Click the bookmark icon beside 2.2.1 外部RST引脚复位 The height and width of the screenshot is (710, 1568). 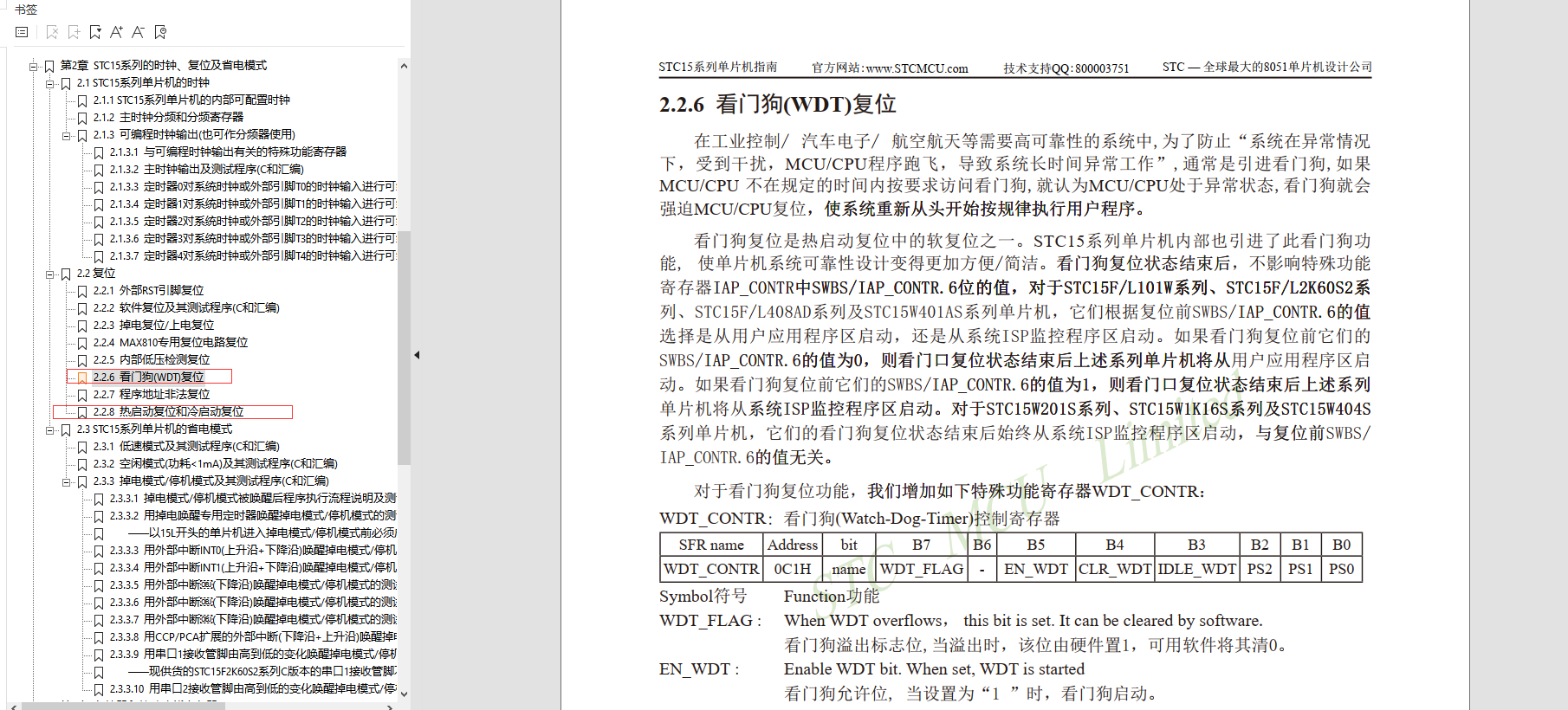point(82,291)
